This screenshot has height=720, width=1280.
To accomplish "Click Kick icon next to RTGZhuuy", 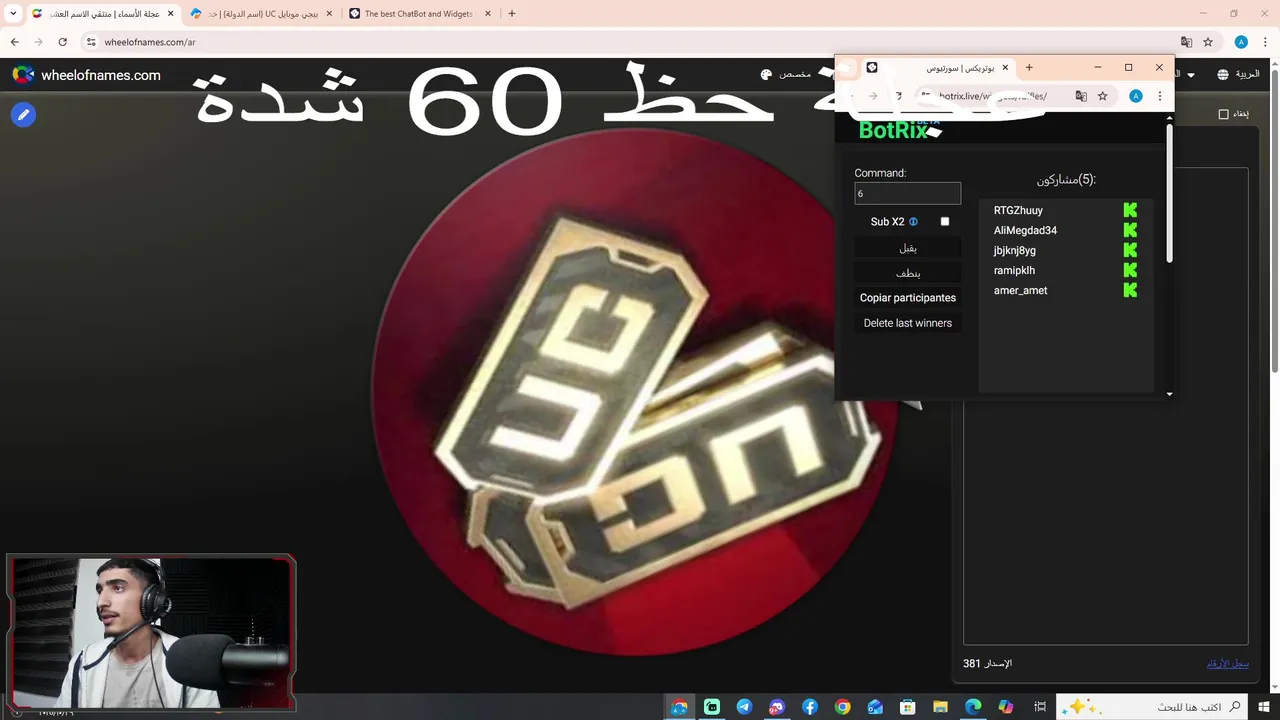I will pos(1130,210).
